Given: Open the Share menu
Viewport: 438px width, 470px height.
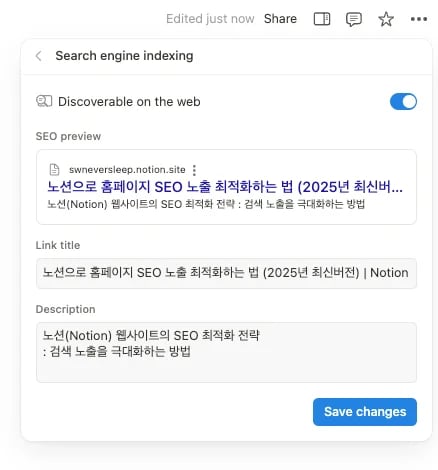Looking at the screenshot, I should click(280, 19).
